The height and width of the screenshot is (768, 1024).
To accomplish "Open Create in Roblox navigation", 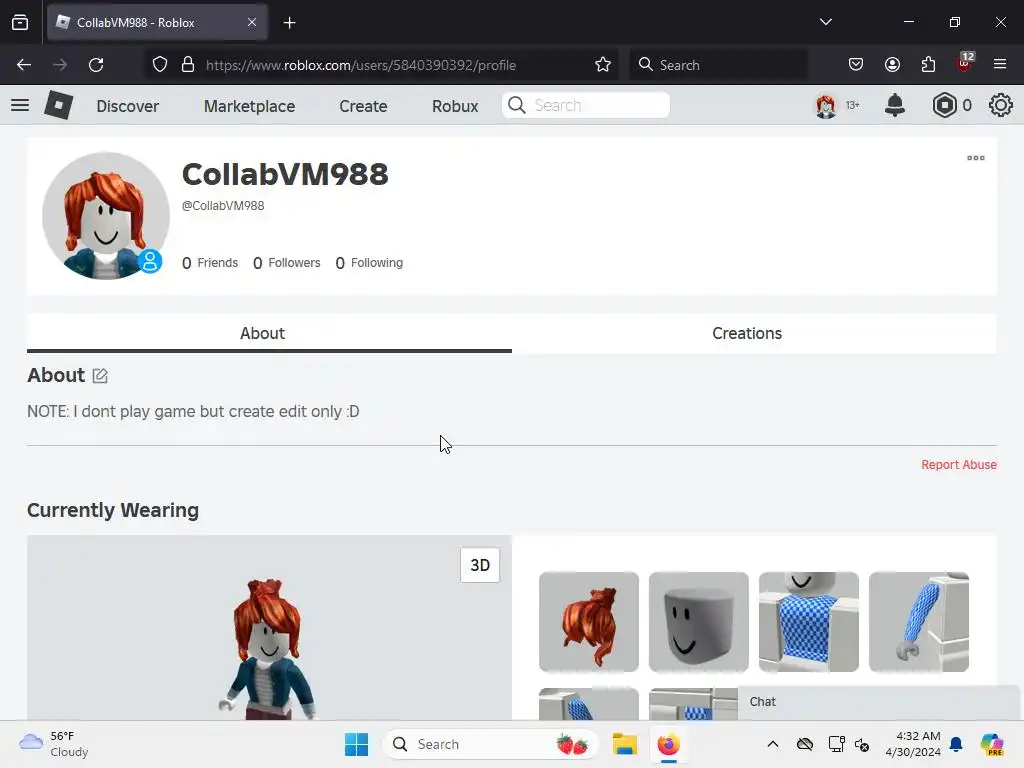I will pos(363,106).
